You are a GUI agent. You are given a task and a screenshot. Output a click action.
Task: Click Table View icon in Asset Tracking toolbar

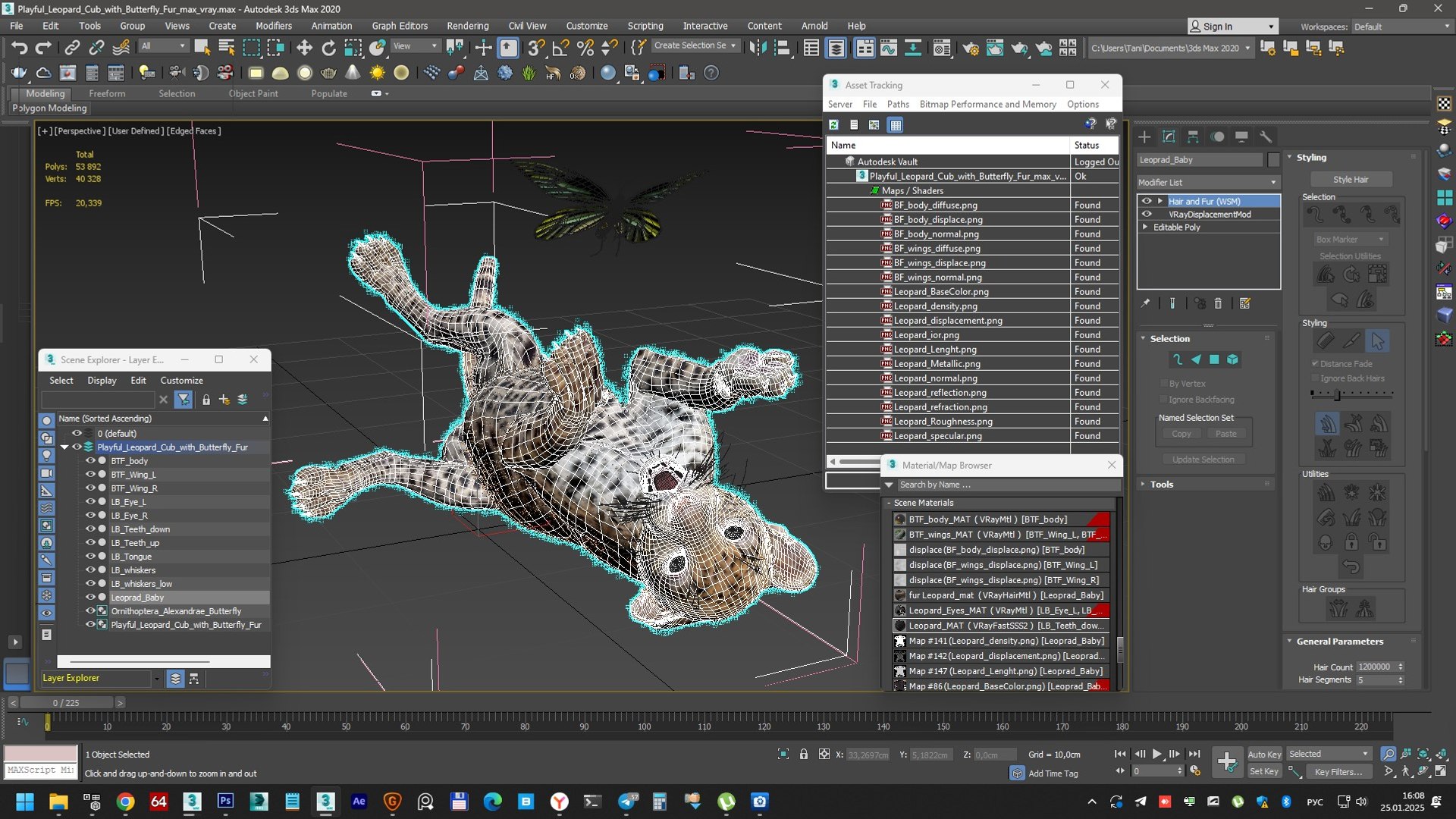(x=896, y=124)
